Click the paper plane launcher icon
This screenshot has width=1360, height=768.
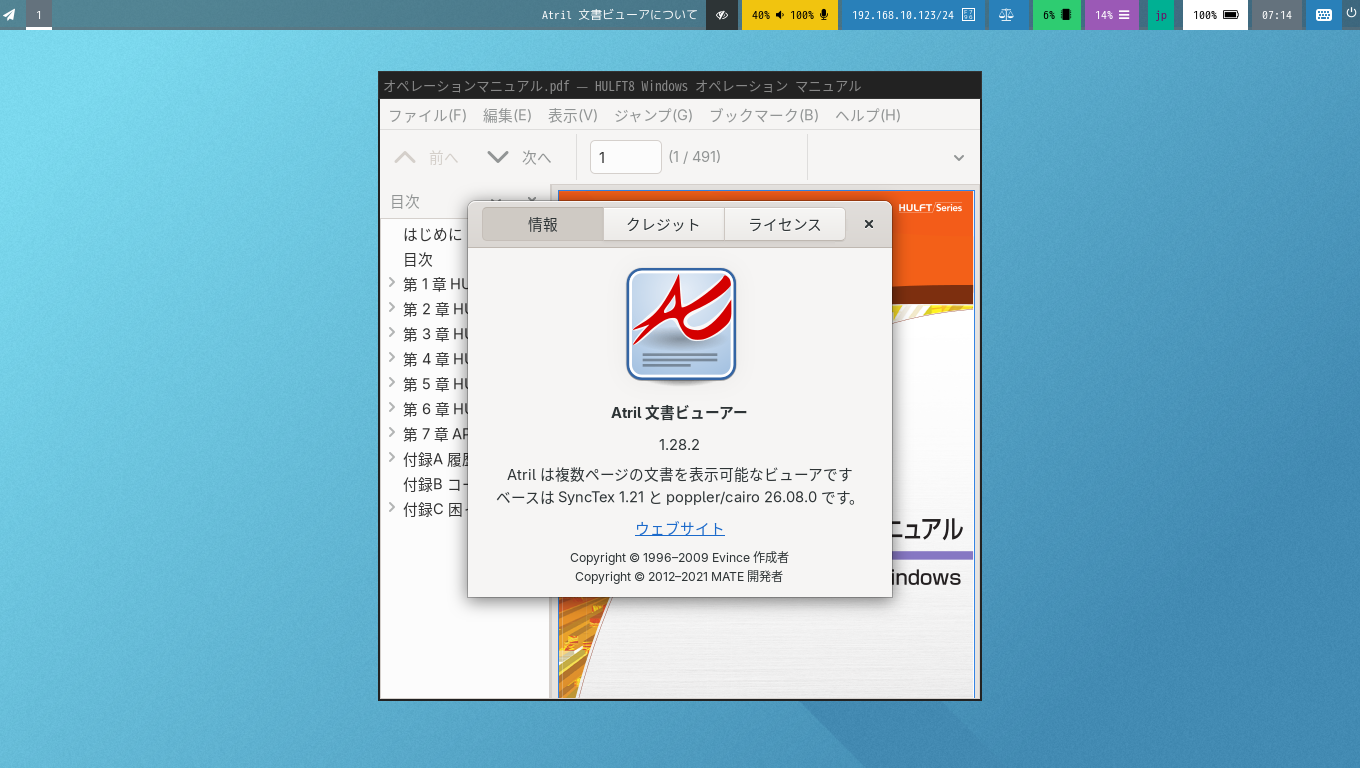pos(9,15)
